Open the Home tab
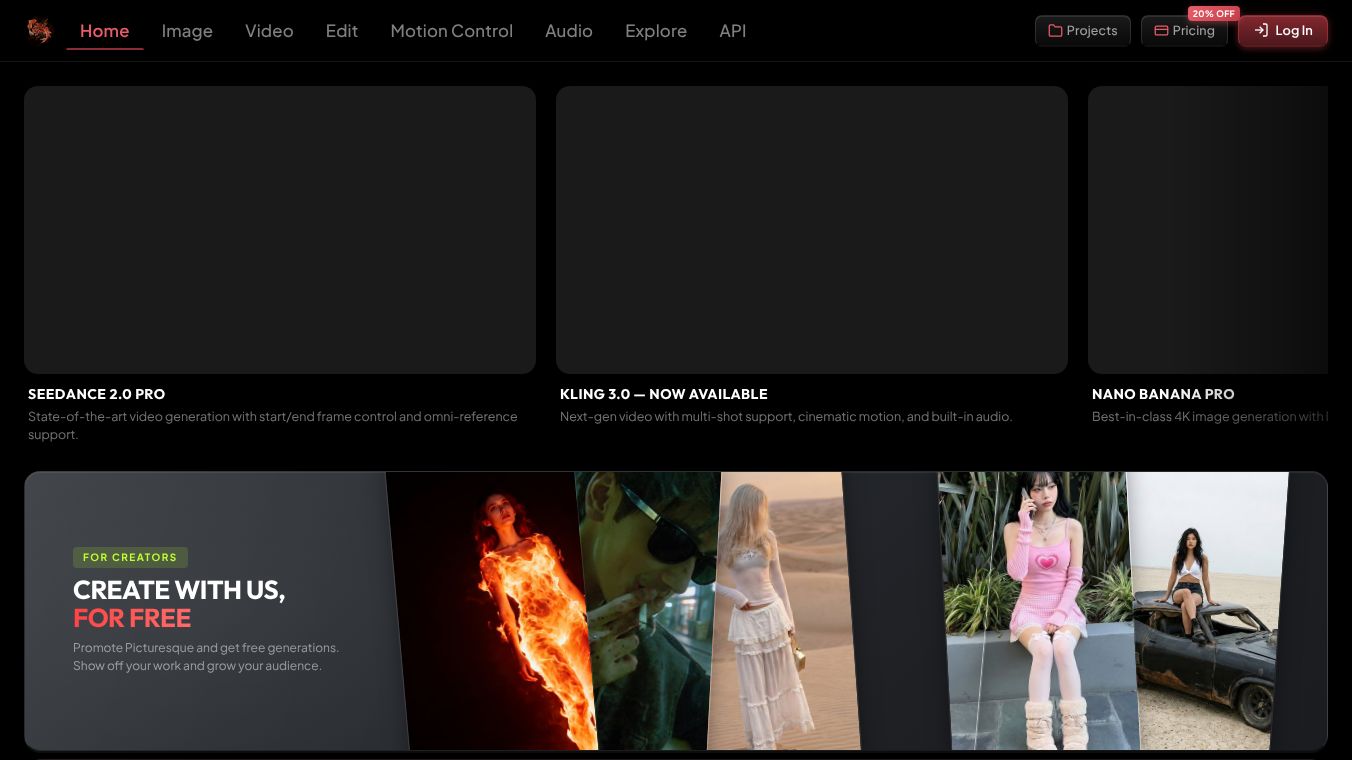 tap(105, 31)
